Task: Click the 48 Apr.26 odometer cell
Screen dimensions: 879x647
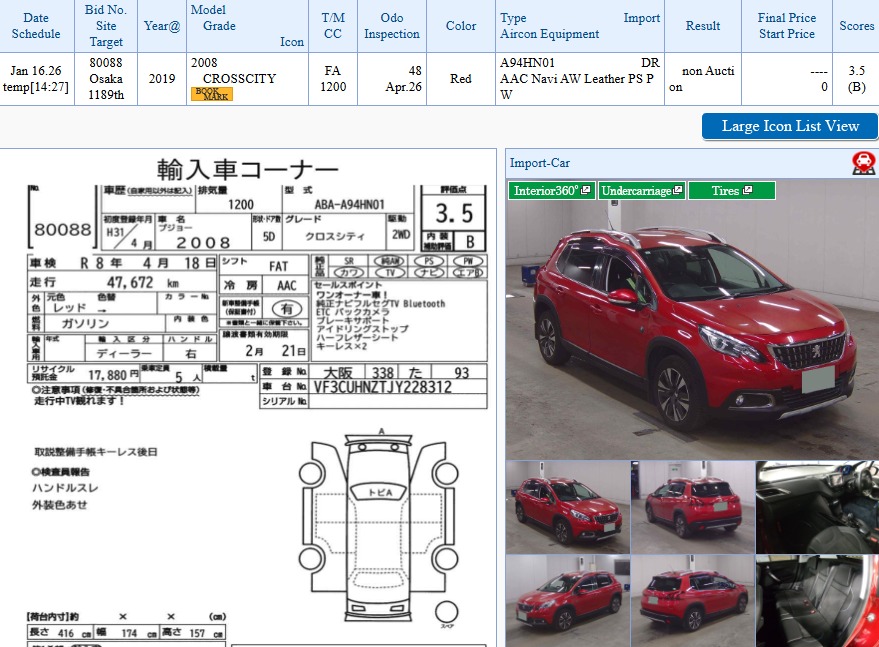Action: point(392,79)
